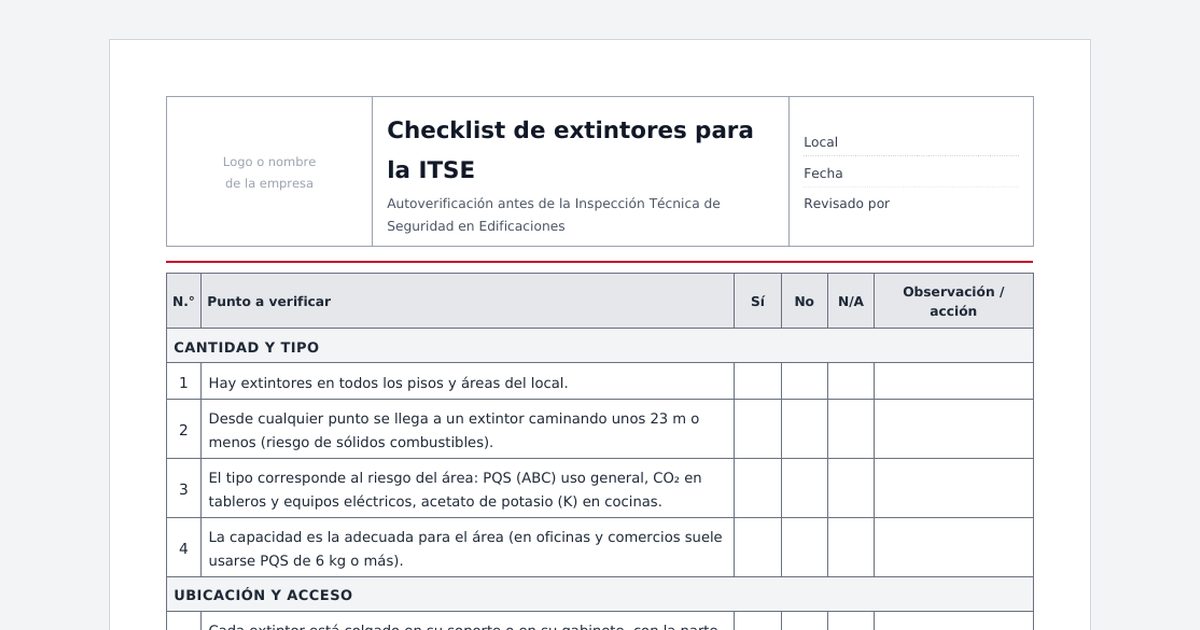Viewport: 1200px width, 630px height.
Task: Click the title 'Checklist de extintores para la ITSE'
Action: 570,150
